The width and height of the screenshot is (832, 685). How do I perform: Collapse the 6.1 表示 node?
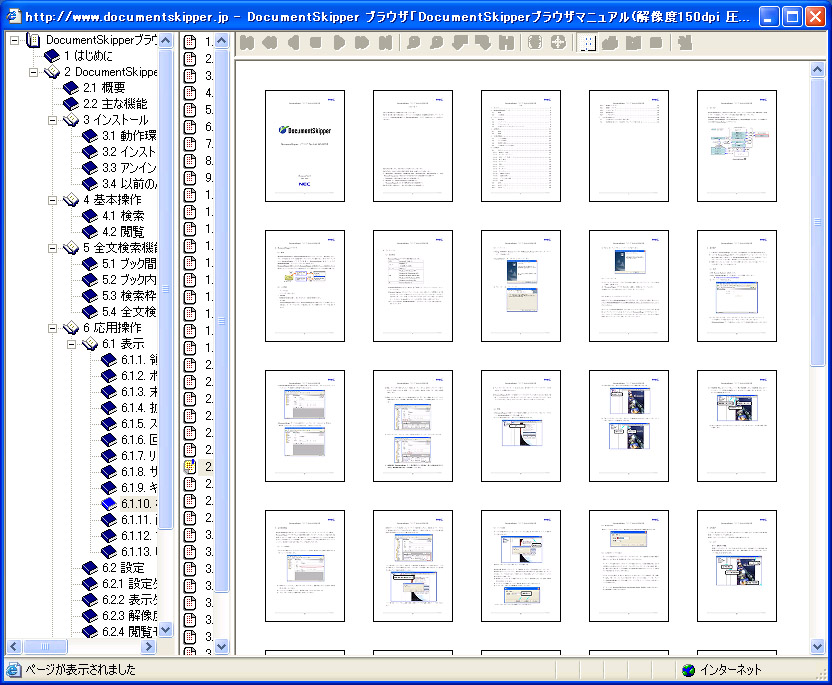tap(72, 344)
